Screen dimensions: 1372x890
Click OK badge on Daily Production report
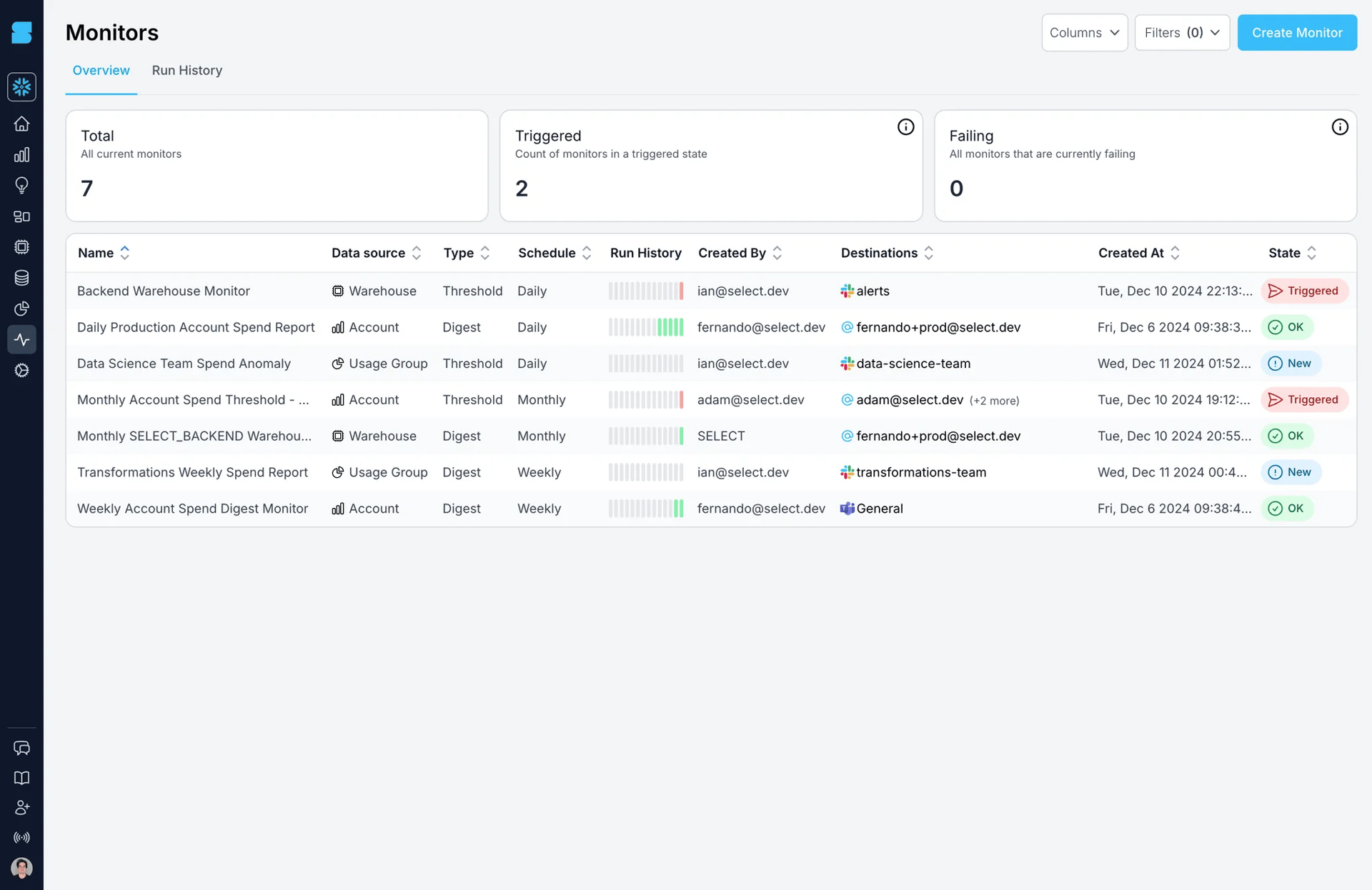point(1286,327)
